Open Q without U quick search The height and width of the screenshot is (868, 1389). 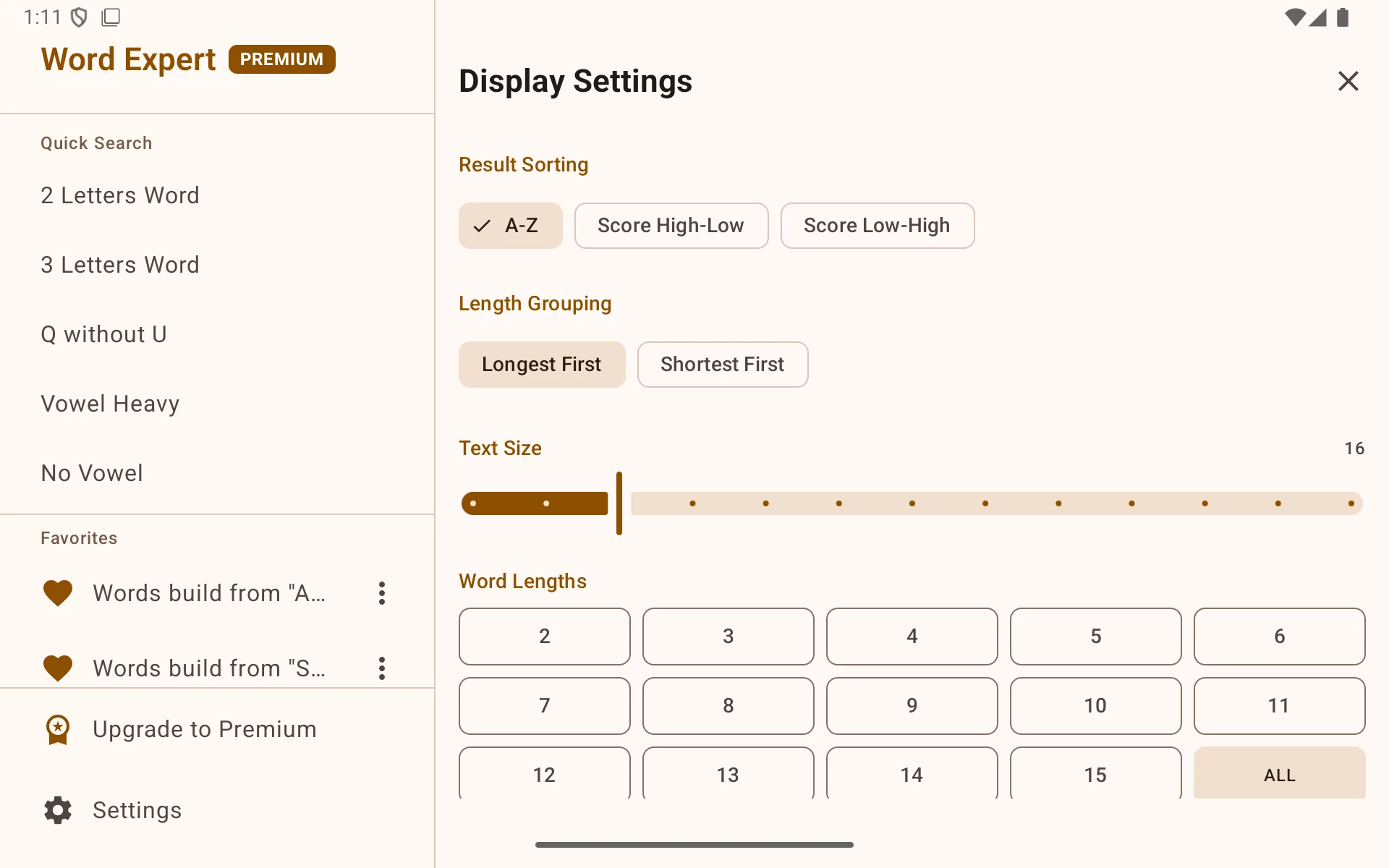click(x=217, y=334)
